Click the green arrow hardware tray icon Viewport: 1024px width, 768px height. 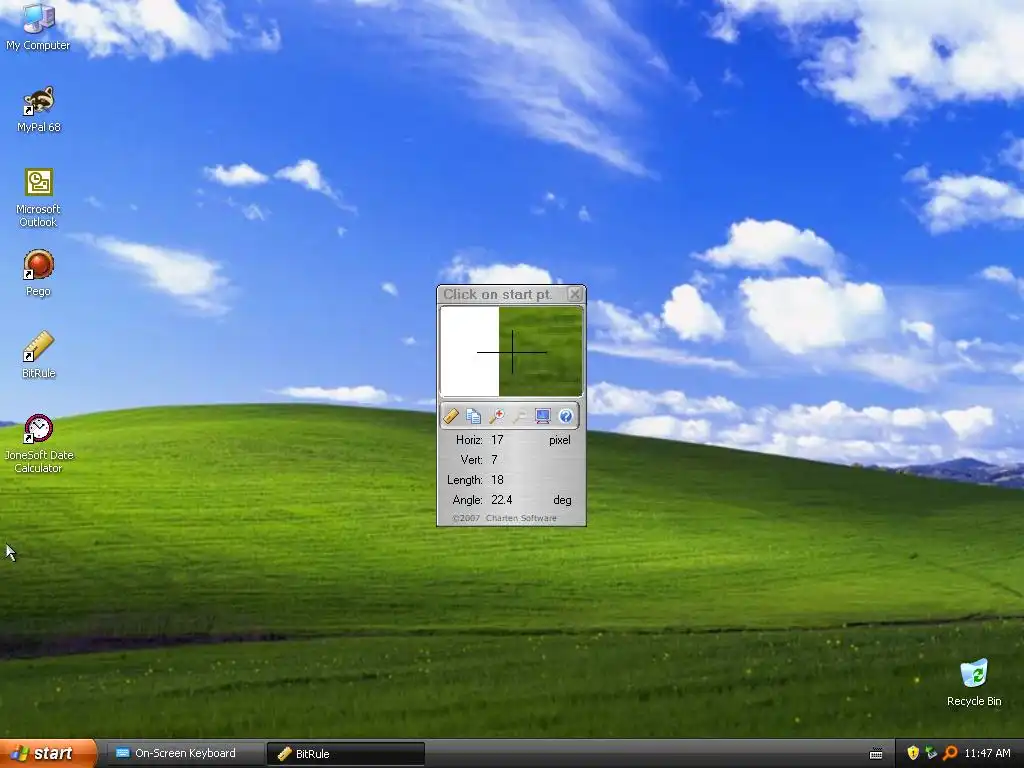[931, 754]
